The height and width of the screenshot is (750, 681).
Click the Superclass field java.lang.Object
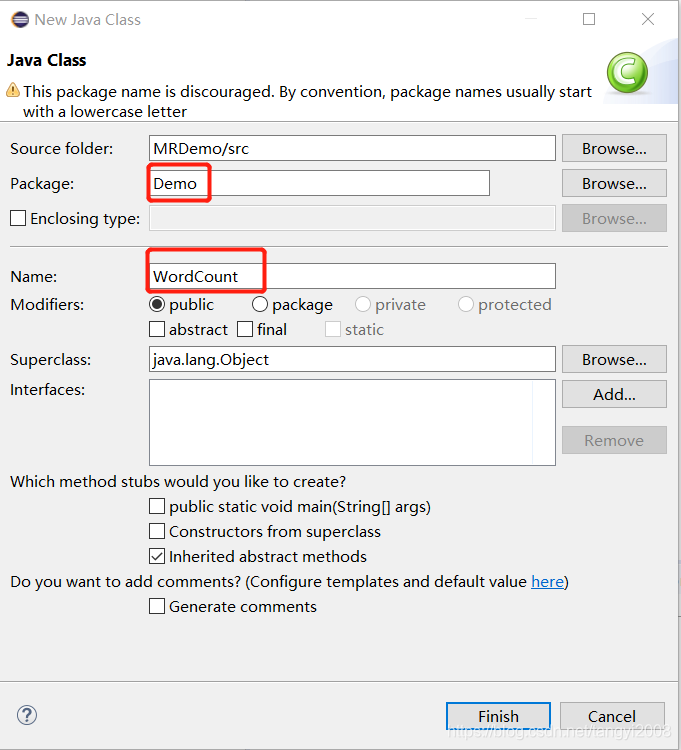pyautogui.click(x=352, y=359)
